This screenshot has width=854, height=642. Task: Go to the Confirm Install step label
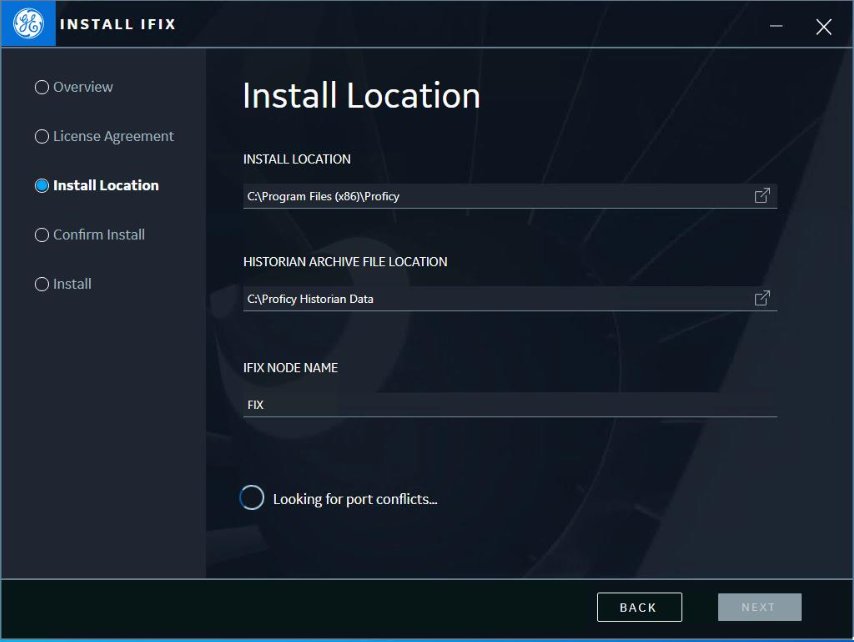point(99,235)
